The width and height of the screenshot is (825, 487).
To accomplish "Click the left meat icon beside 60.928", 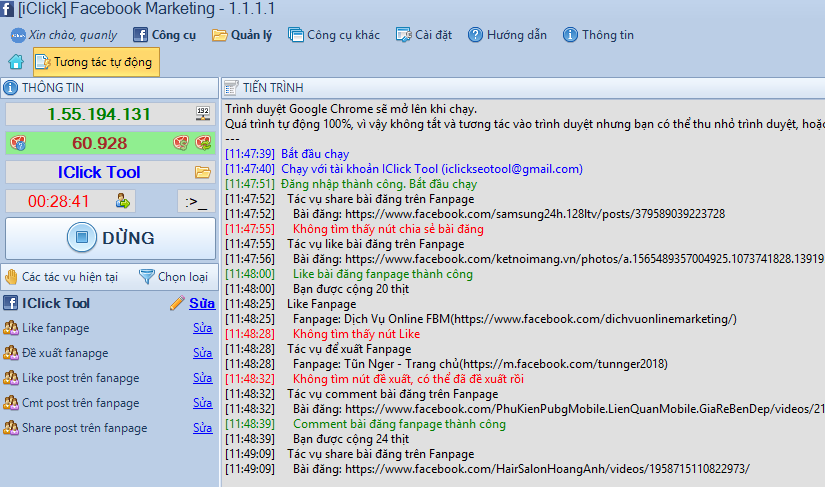I will point(18,143).
